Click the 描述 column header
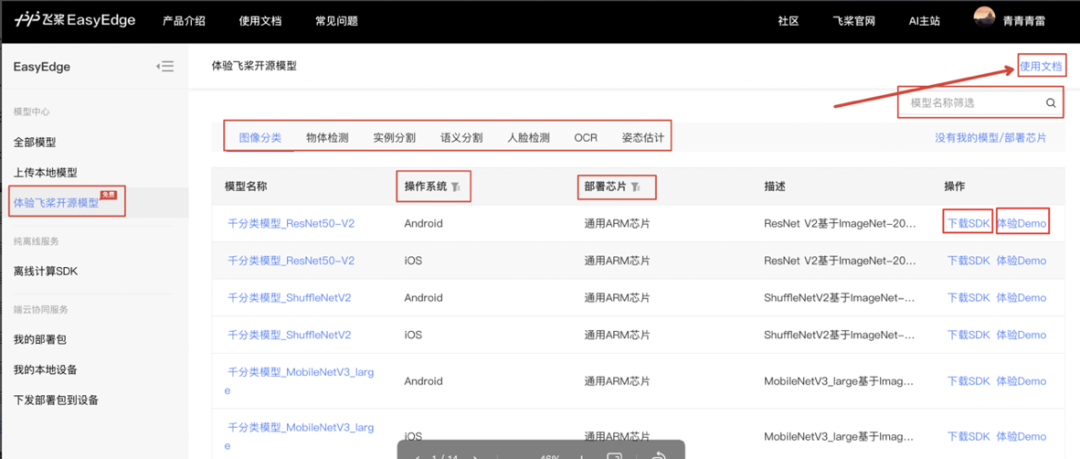This screenshot has height=459, width=1080. [775, 187]
